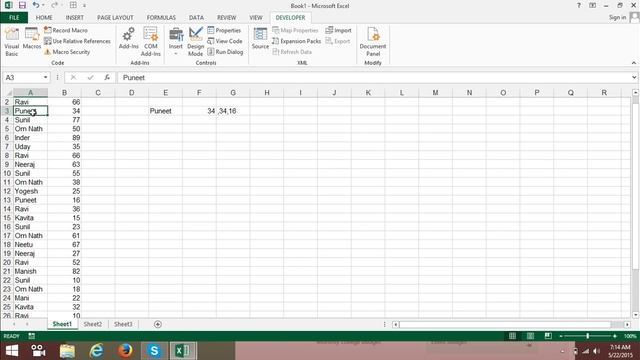Switch to the VIEW tab
Image resolution: width=640 pixels, height=360 pixels.
pos(256,18)
